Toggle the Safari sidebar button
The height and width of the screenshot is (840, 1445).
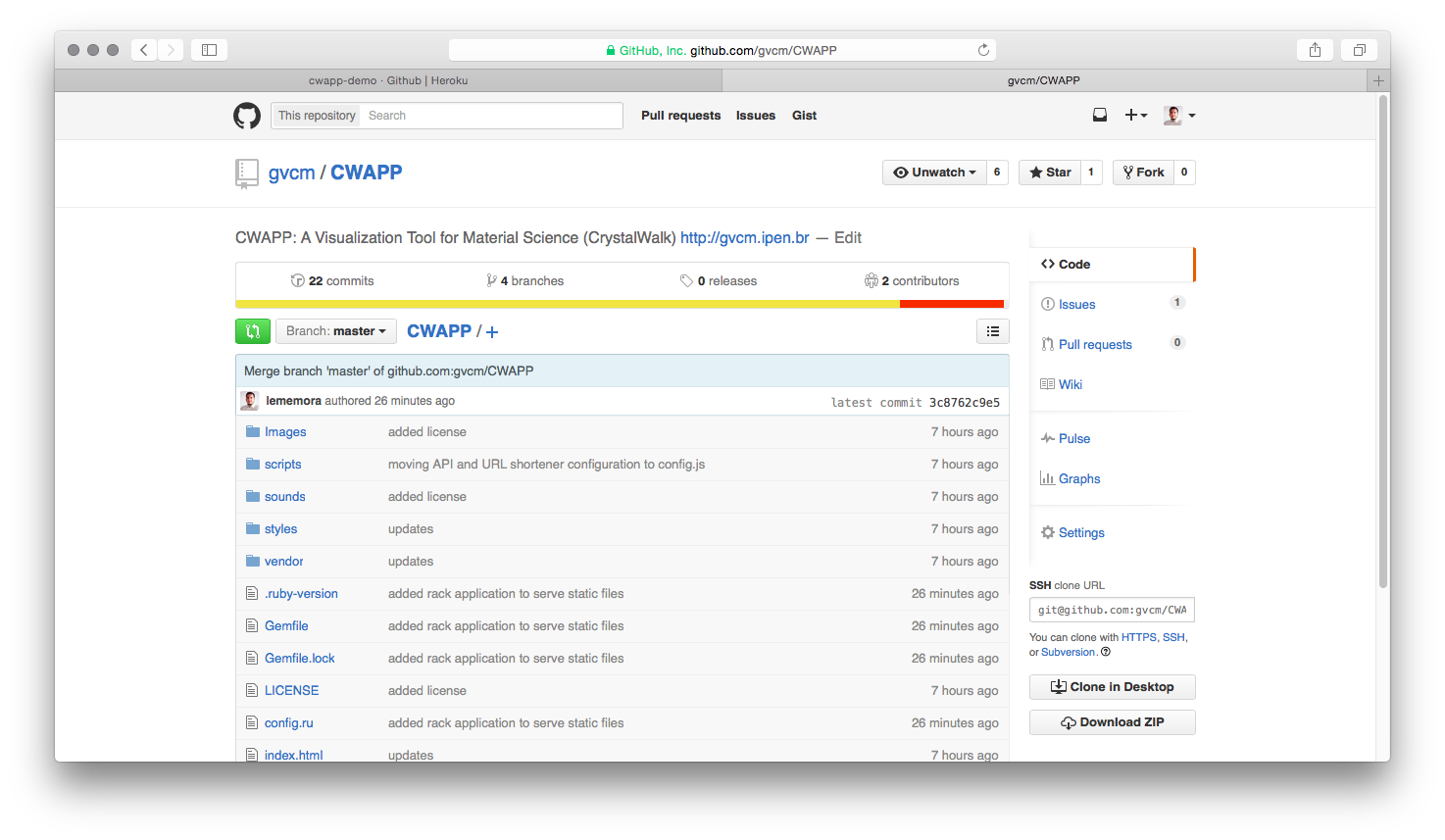pyautogui.click(x=209, y=50)
